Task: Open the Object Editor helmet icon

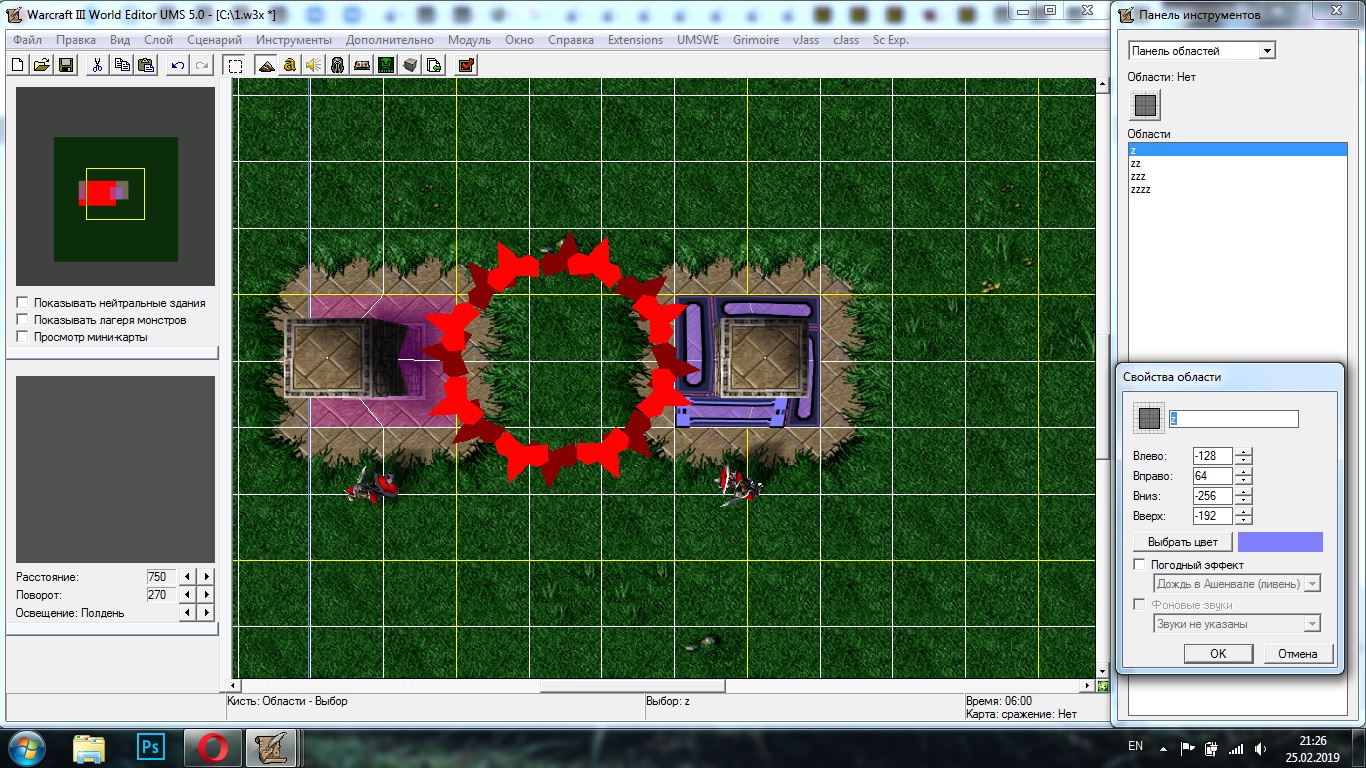Action: click(338, 65)
